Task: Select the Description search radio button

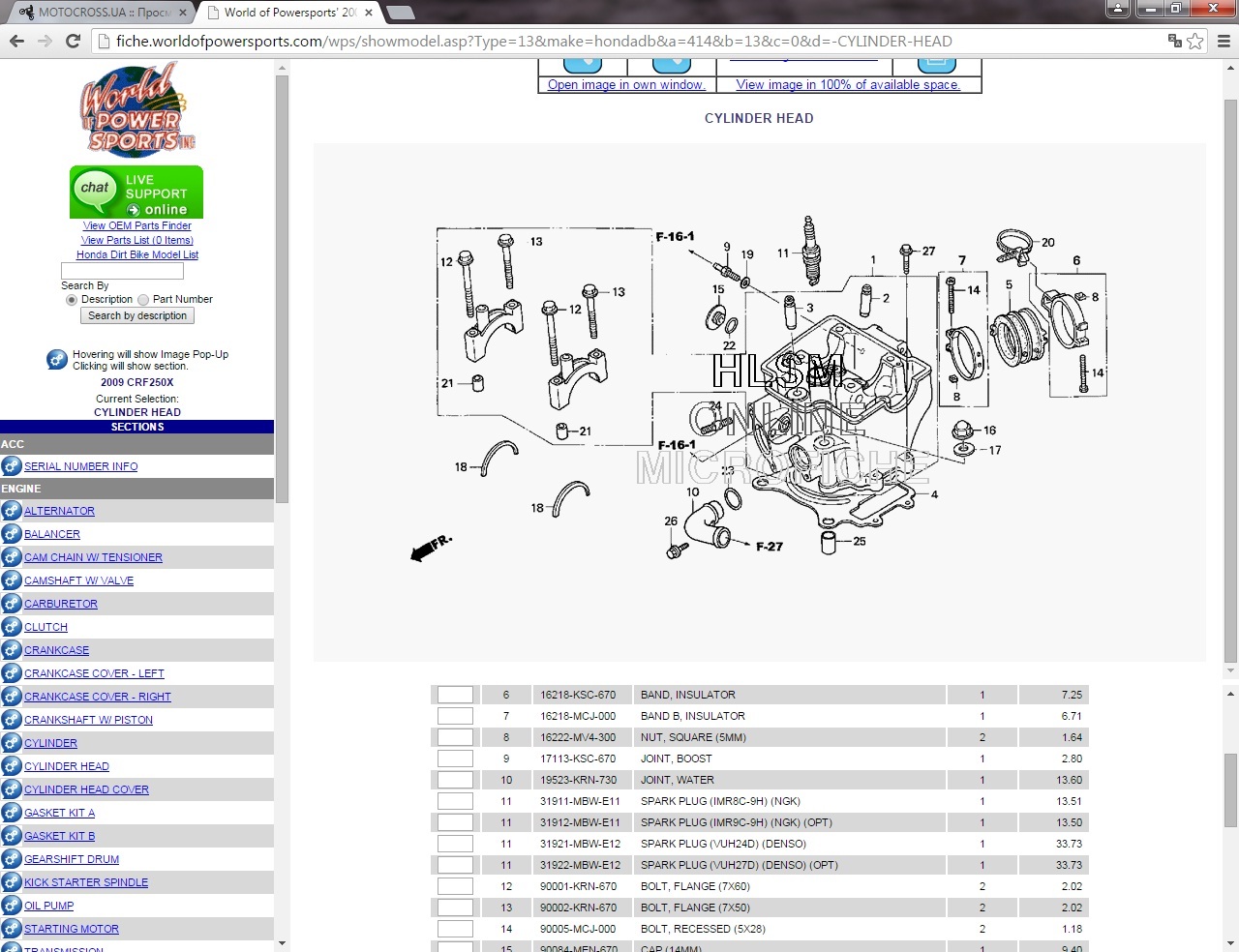Action: 72,300
